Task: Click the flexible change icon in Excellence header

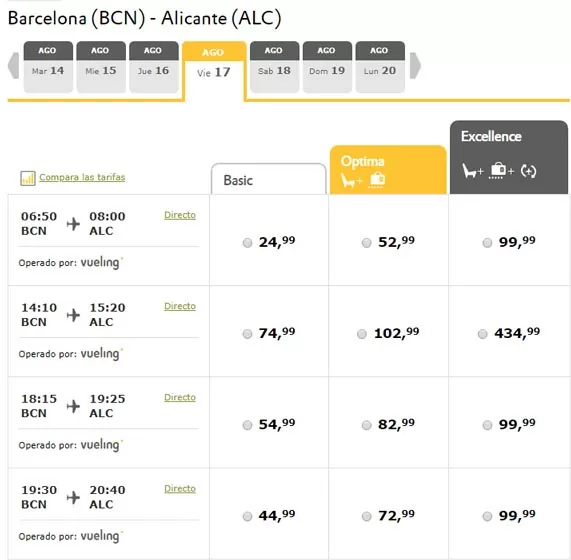Action: pos(528,171)
